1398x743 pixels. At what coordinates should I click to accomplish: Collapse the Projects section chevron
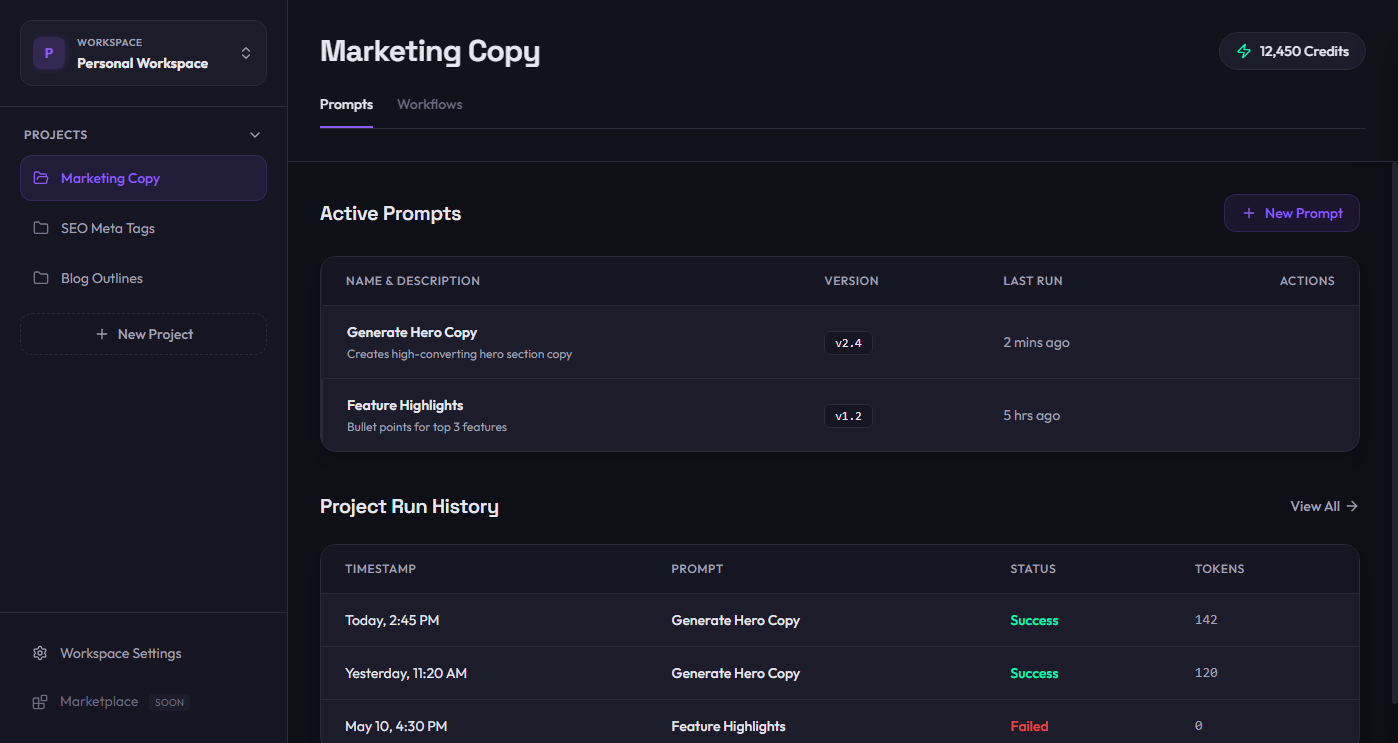(x=255, y=135)
